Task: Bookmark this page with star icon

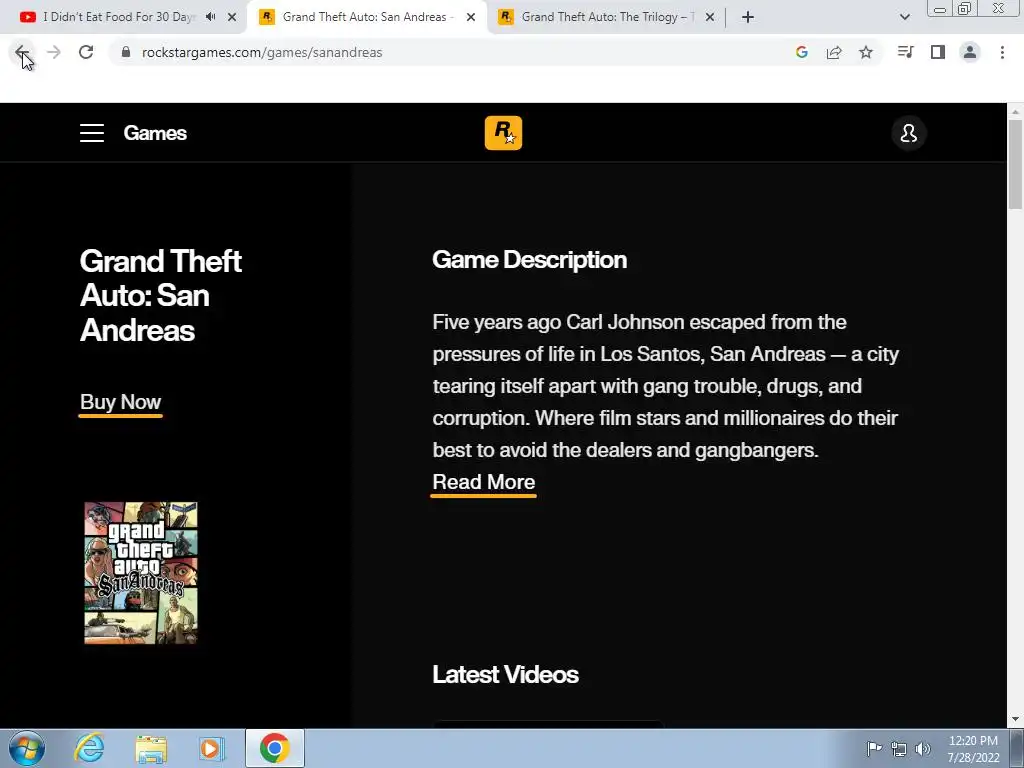Action: tap(866, 52)
